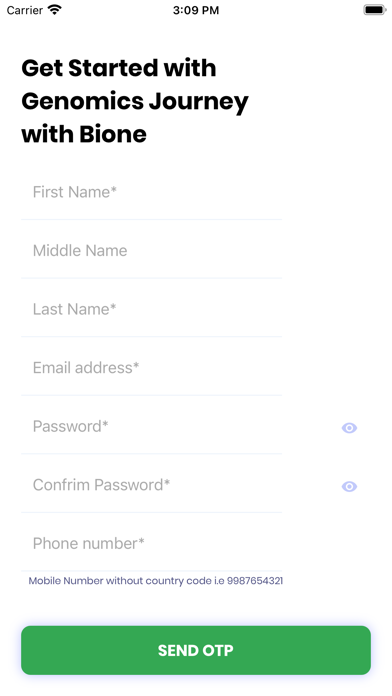Click into the Last Name field
Viewport: 392px width, 696px height.
click(x=151, y=309)
